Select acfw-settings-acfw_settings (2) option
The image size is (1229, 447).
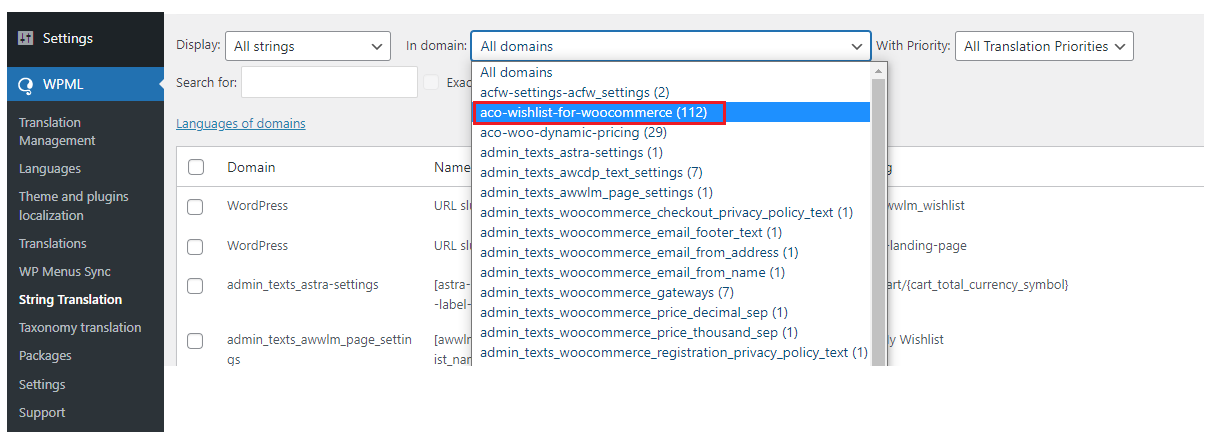click(671, 92)
